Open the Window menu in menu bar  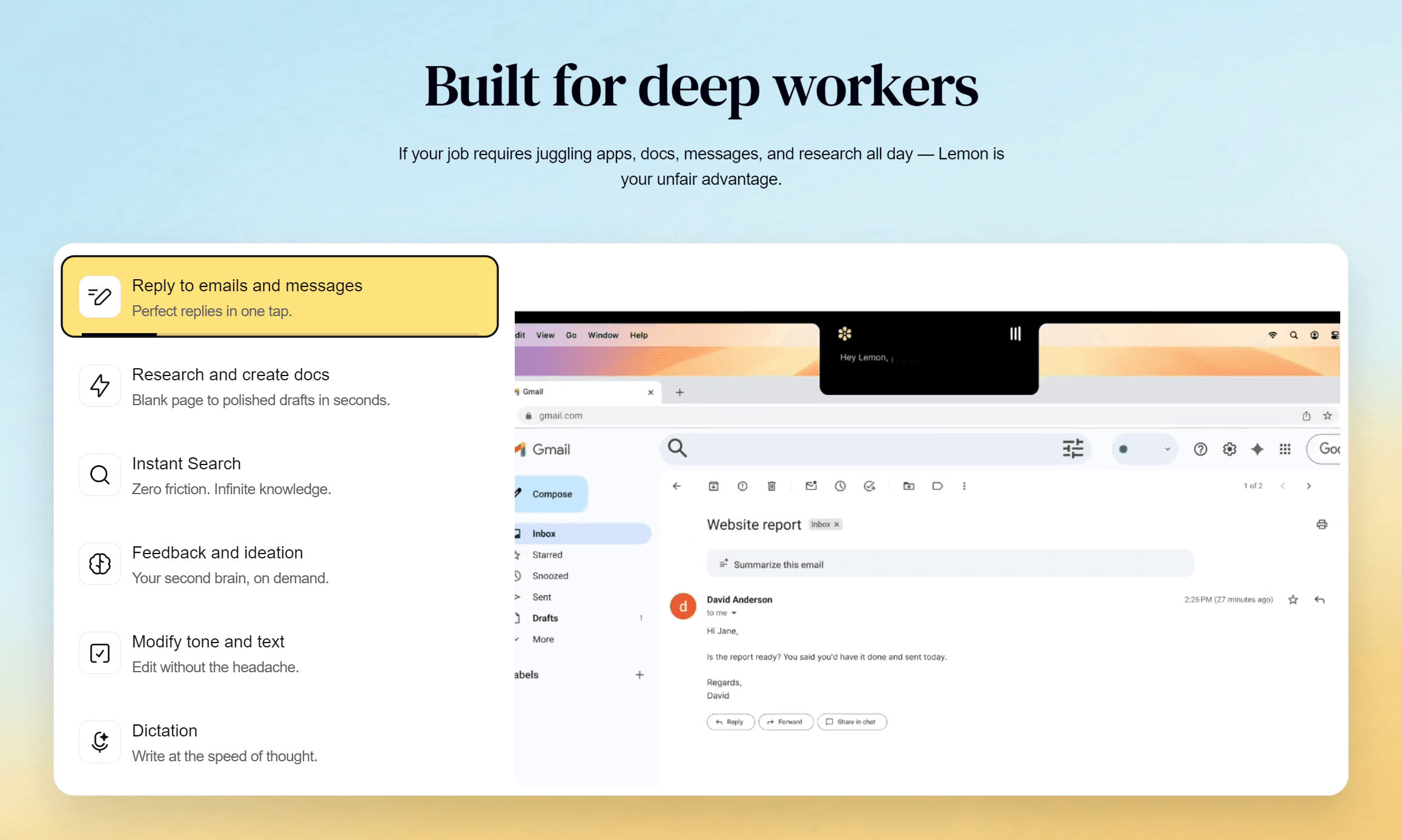click(603, 335)
